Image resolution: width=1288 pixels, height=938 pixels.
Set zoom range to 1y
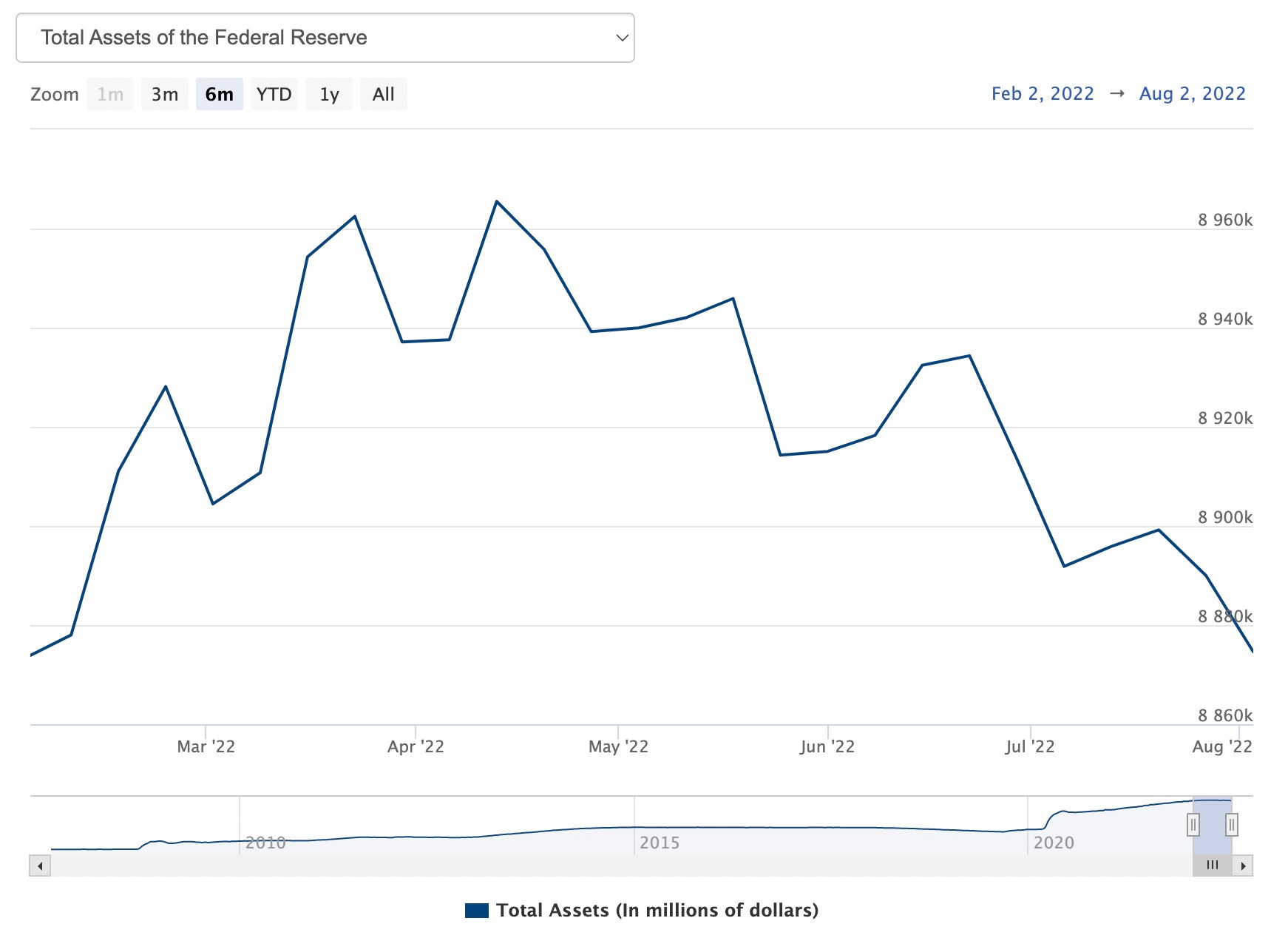tap(329, 94)
